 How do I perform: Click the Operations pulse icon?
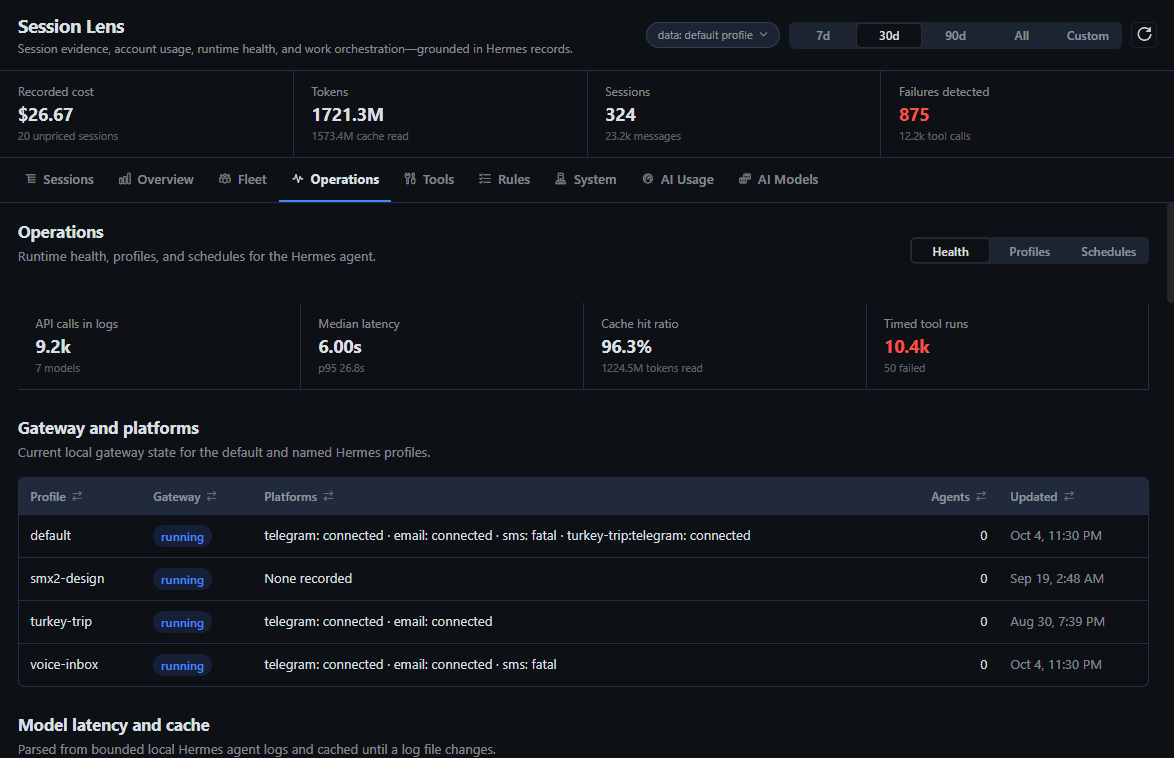click(x=297, y=179)
